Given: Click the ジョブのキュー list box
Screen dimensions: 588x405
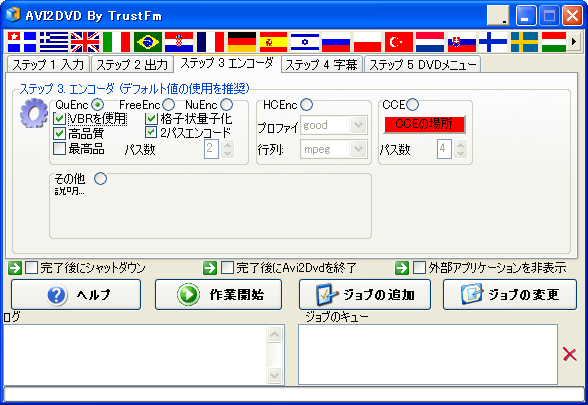Looking at the screenshot, I should 428,355.
